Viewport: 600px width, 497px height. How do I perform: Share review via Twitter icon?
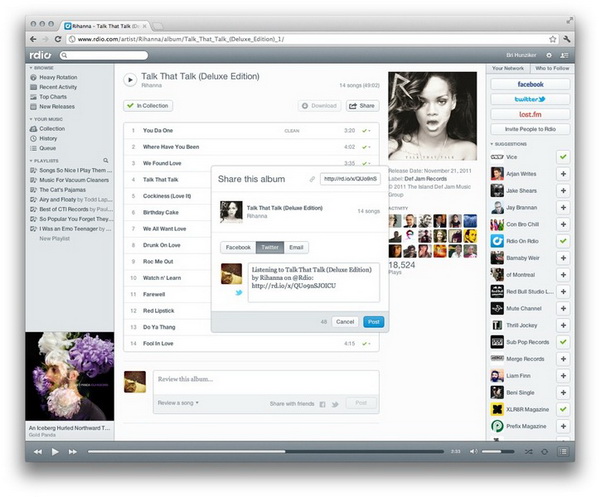(335, 404)
